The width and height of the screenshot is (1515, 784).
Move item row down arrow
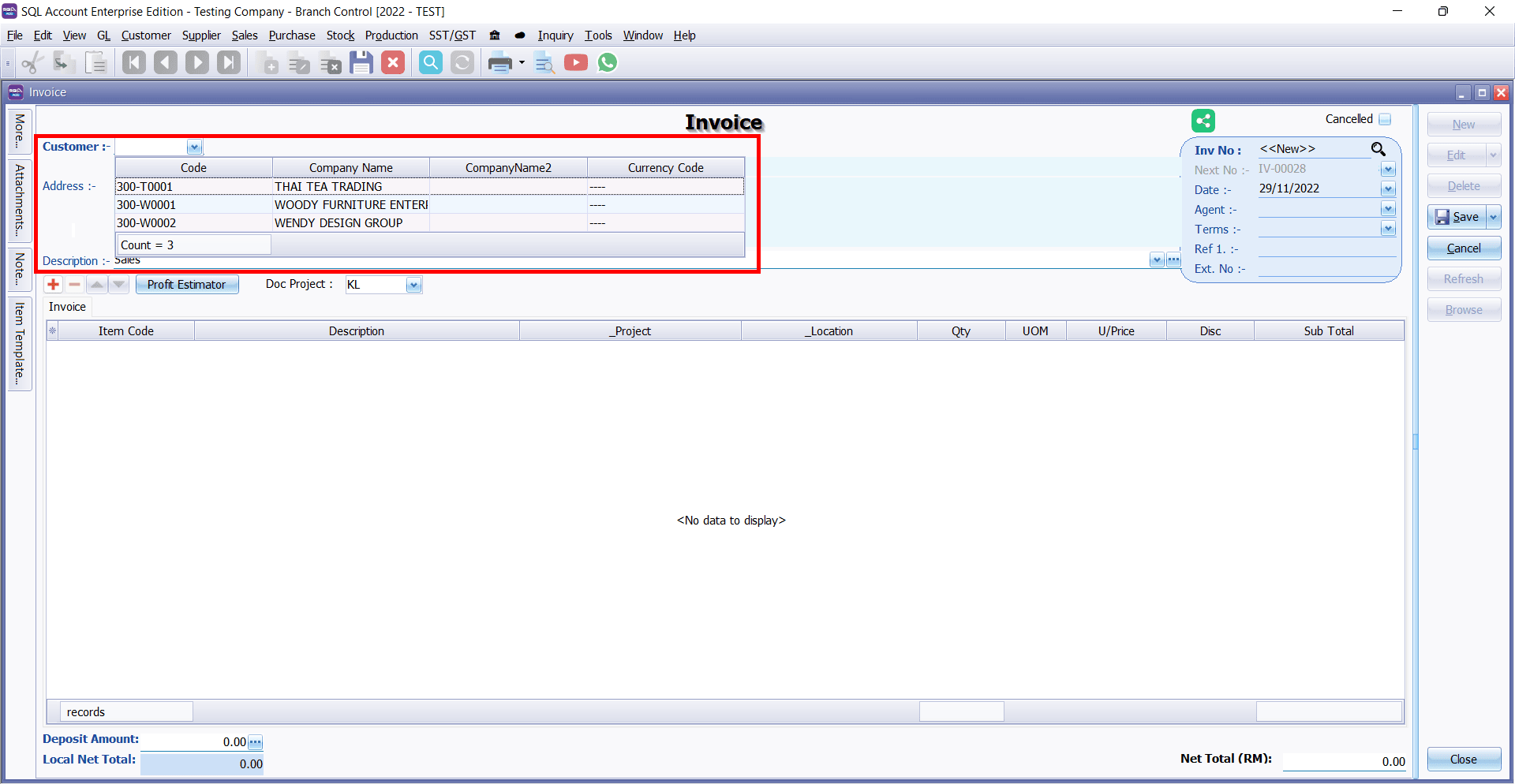tap(118, 285)
